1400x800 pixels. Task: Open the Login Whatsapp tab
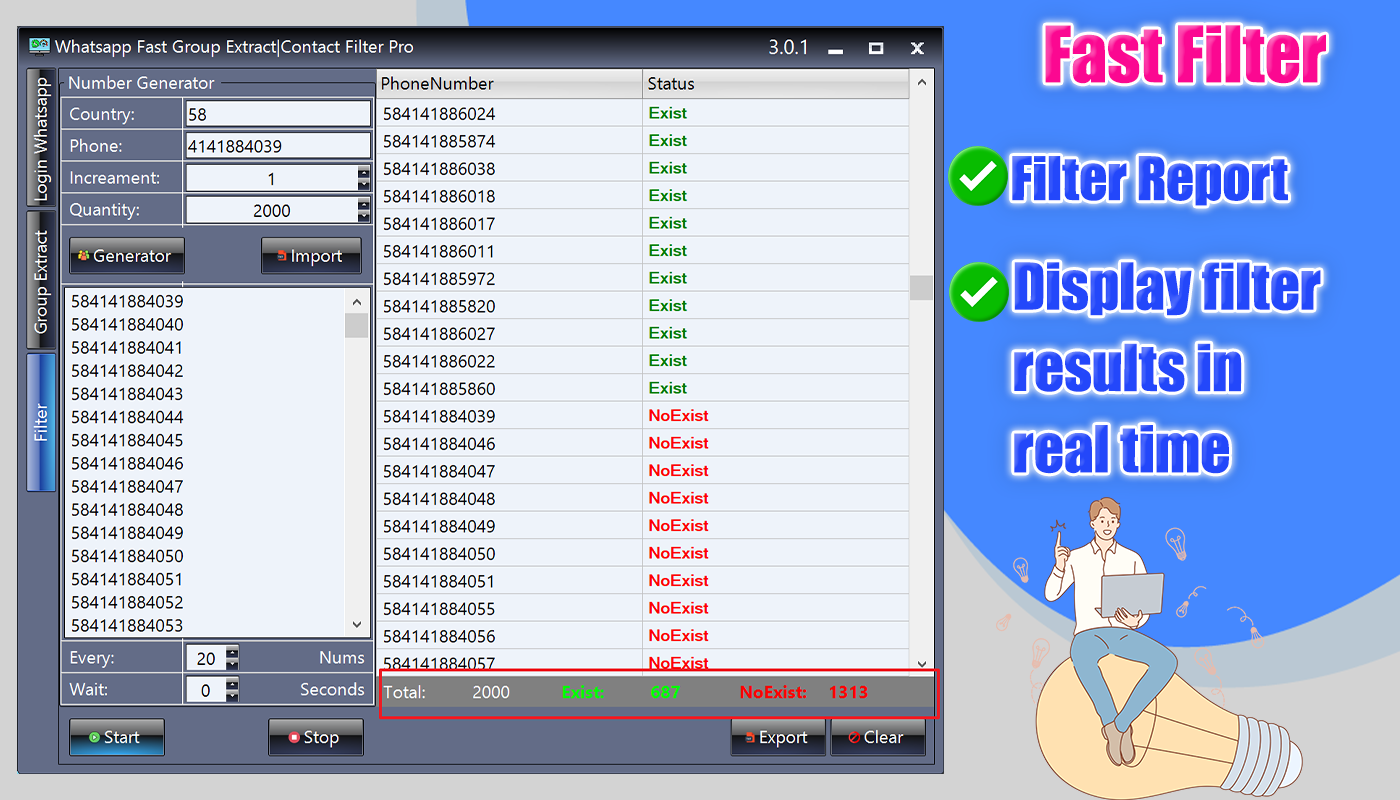point(41,138)
